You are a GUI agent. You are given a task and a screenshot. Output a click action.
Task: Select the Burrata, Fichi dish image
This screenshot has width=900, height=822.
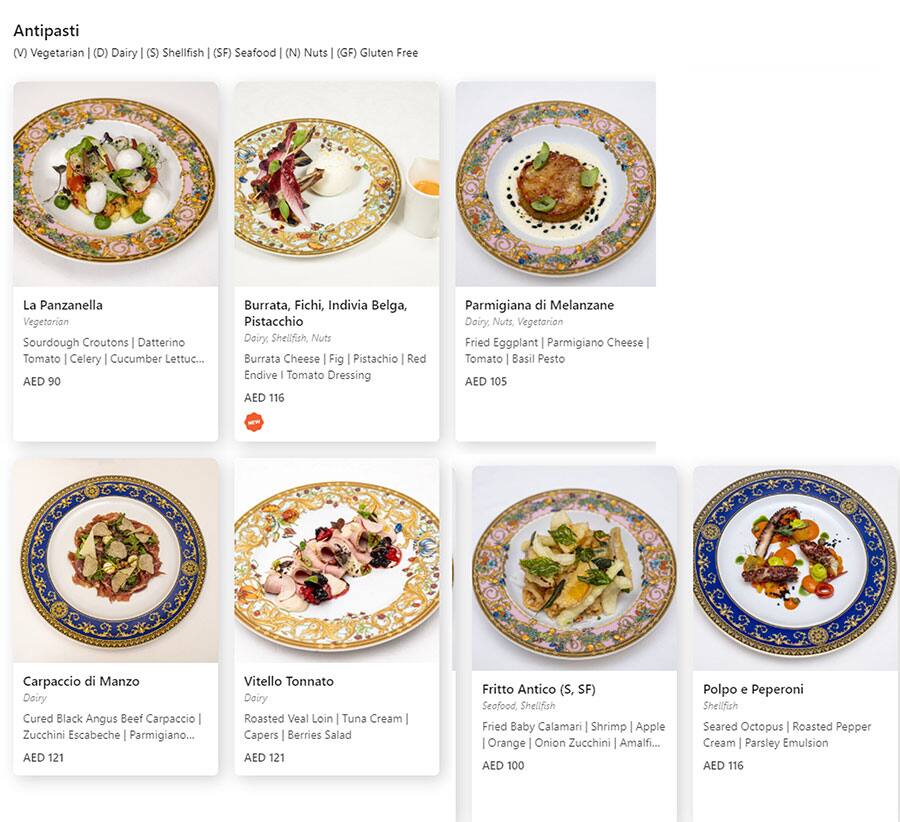tap(336, 184)
